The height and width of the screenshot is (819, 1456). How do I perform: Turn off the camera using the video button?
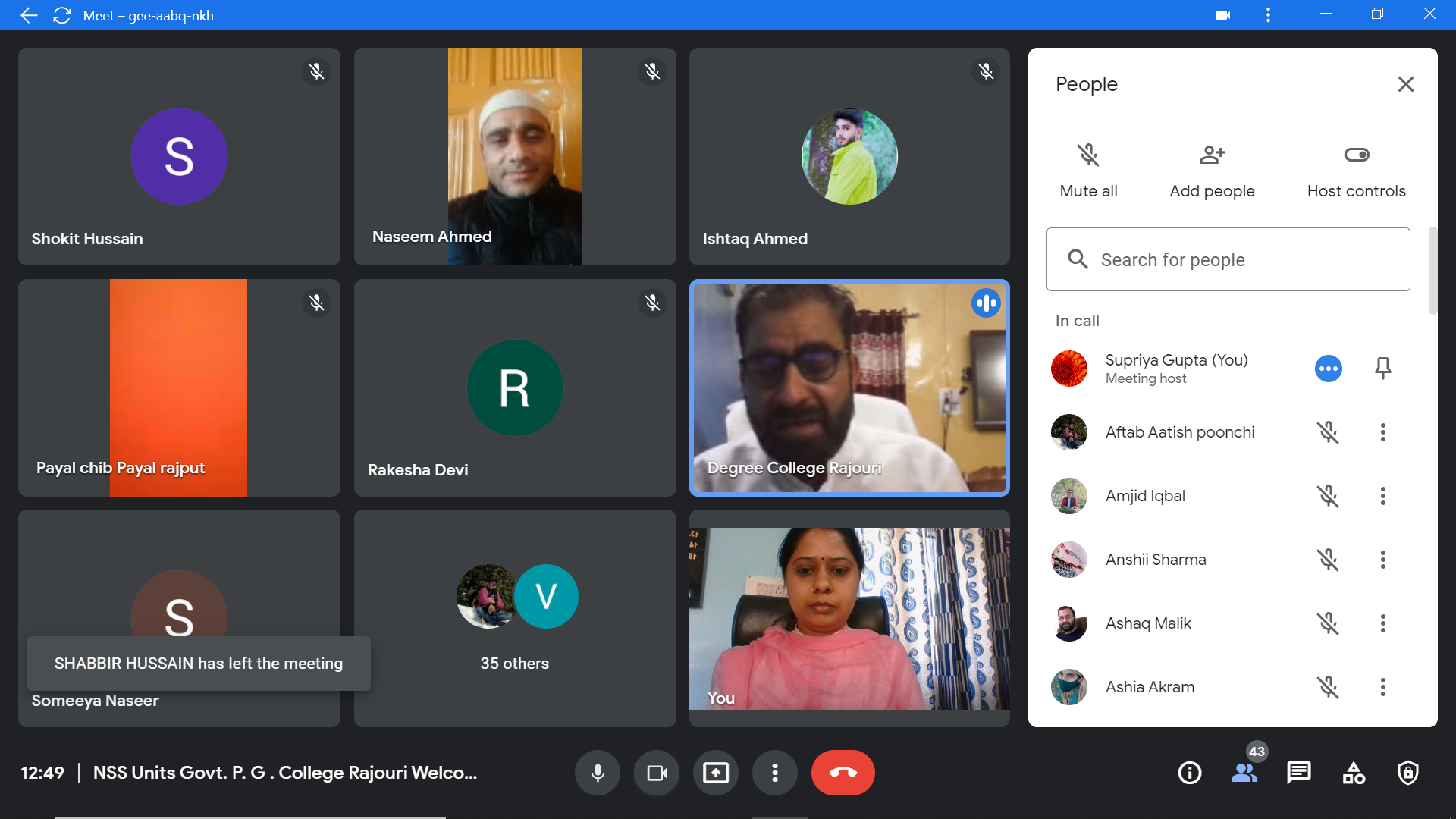[657, 773]
